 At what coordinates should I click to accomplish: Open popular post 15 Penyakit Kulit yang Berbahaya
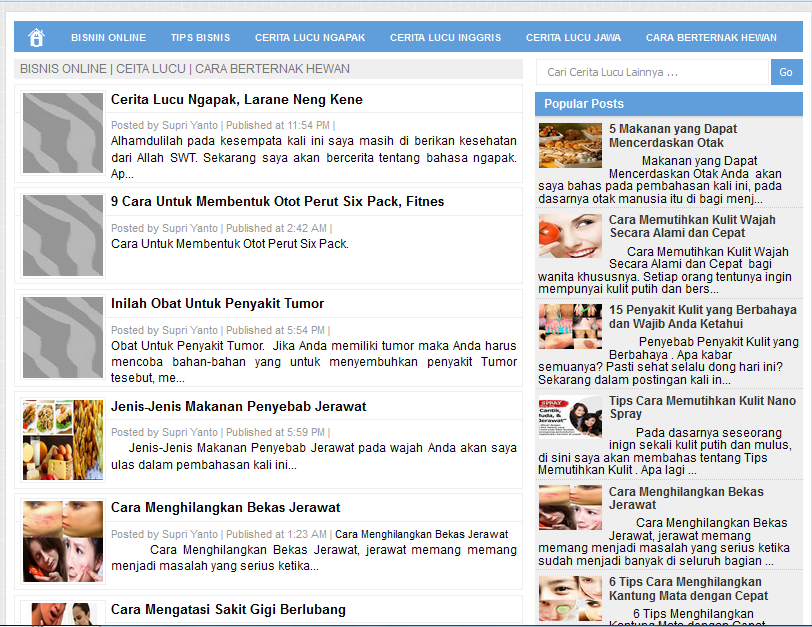(x=702, y=316)
